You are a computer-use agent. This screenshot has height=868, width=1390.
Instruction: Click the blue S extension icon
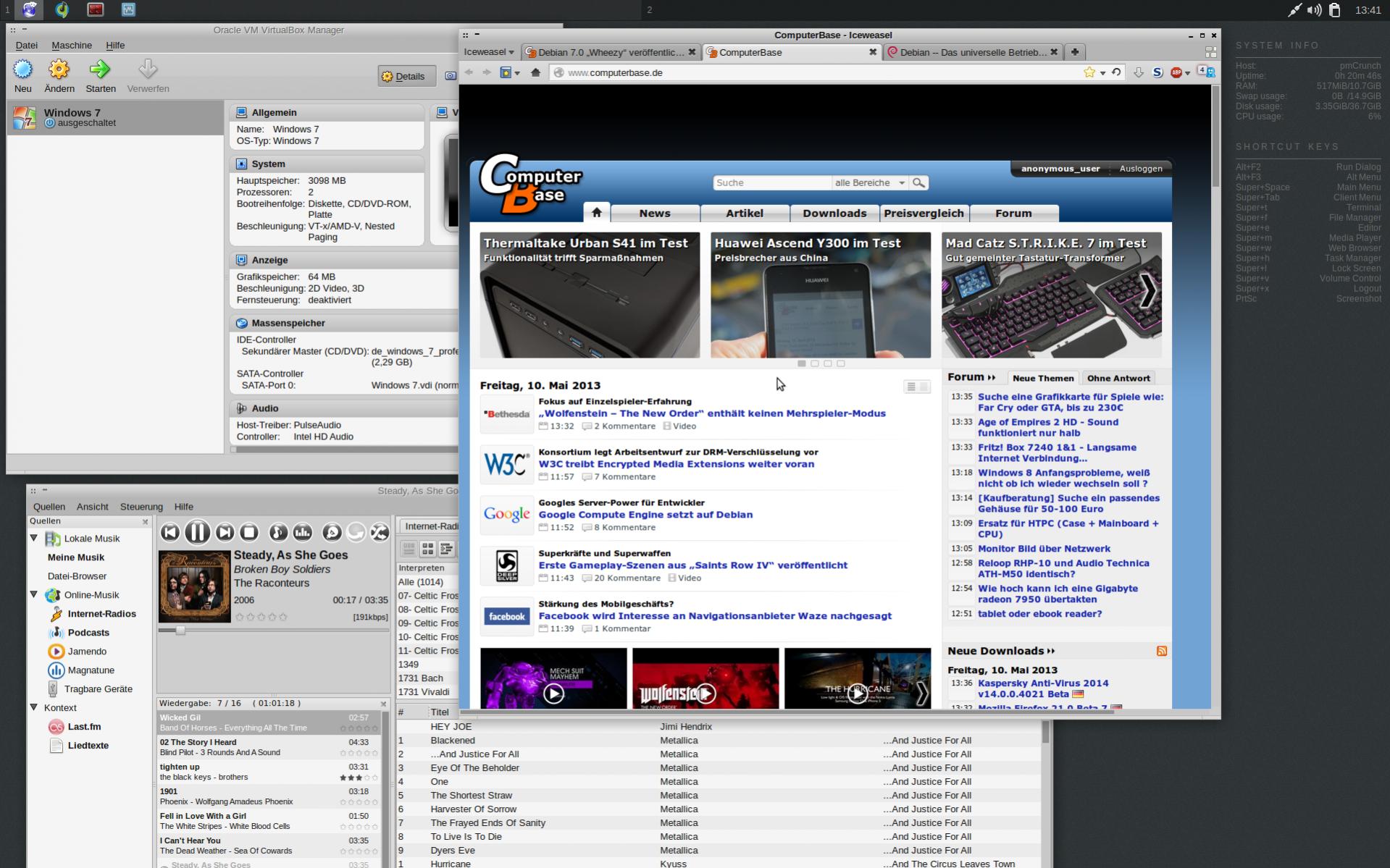tap(1157, 72)
